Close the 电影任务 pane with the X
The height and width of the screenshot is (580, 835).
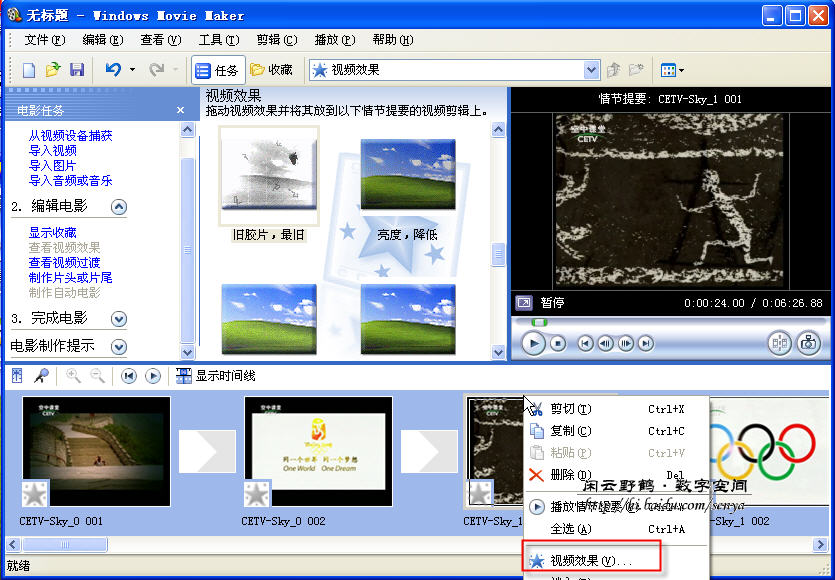181,110
